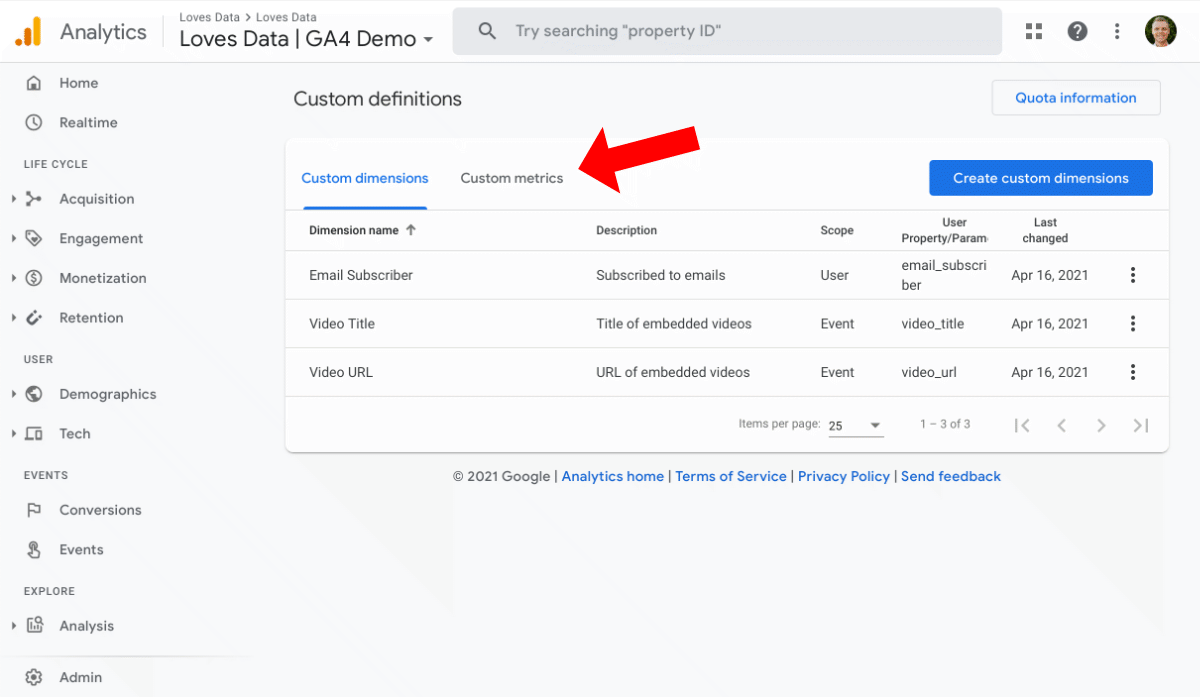Click the Events sidebar icon
The width and height of the screenshot is (1200, 697).
33,549
